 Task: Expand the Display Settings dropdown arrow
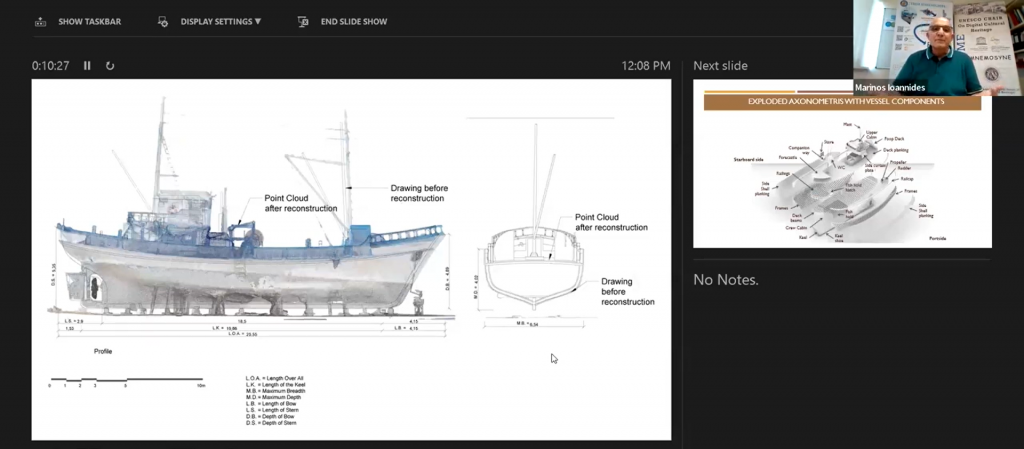[258, 22]
